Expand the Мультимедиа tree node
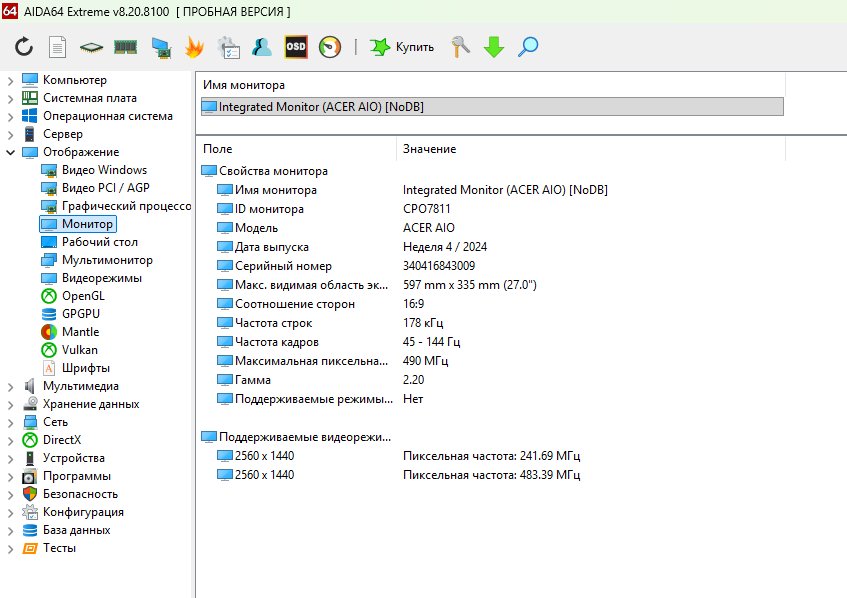The image size is (847, 598). coord(10,386)
